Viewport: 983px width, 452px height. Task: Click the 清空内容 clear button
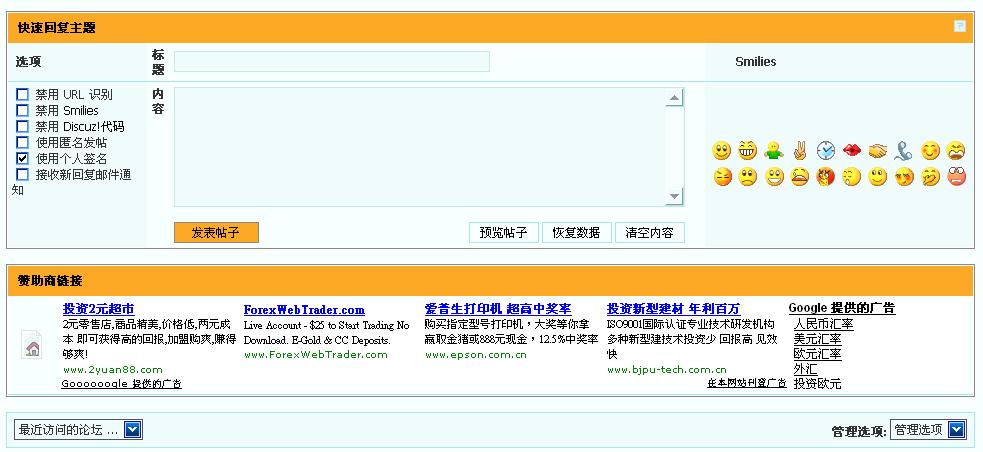pos(649,233)
